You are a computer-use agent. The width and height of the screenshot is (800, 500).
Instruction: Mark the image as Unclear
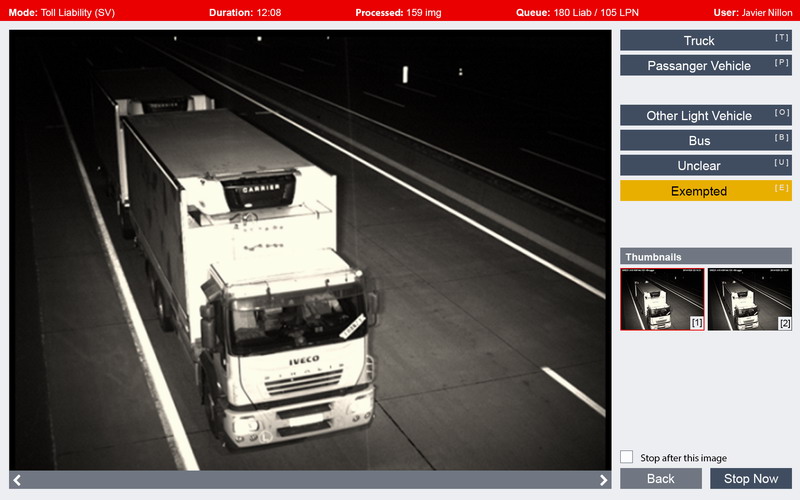[x=706, y=165]
